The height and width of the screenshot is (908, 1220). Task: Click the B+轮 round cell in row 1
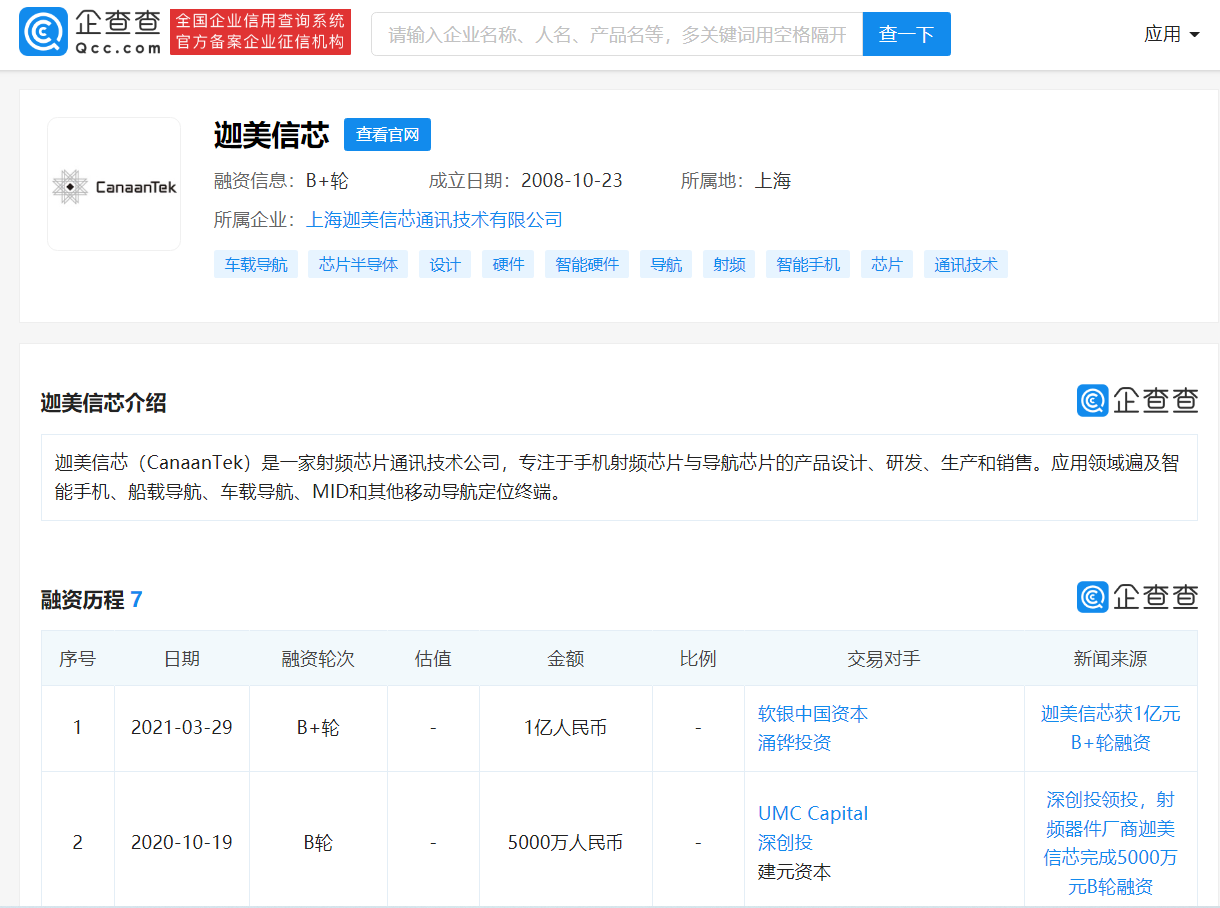(x=318, y=728)
